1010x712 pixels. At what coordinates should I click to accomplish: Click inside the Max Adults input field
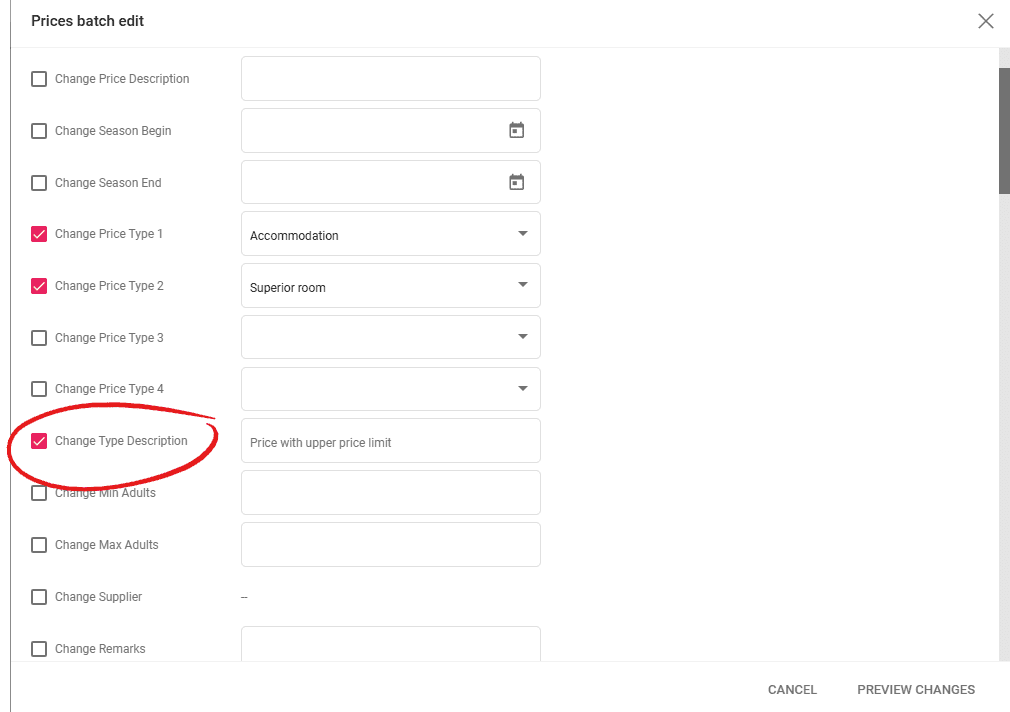click(x=390, y=544)
